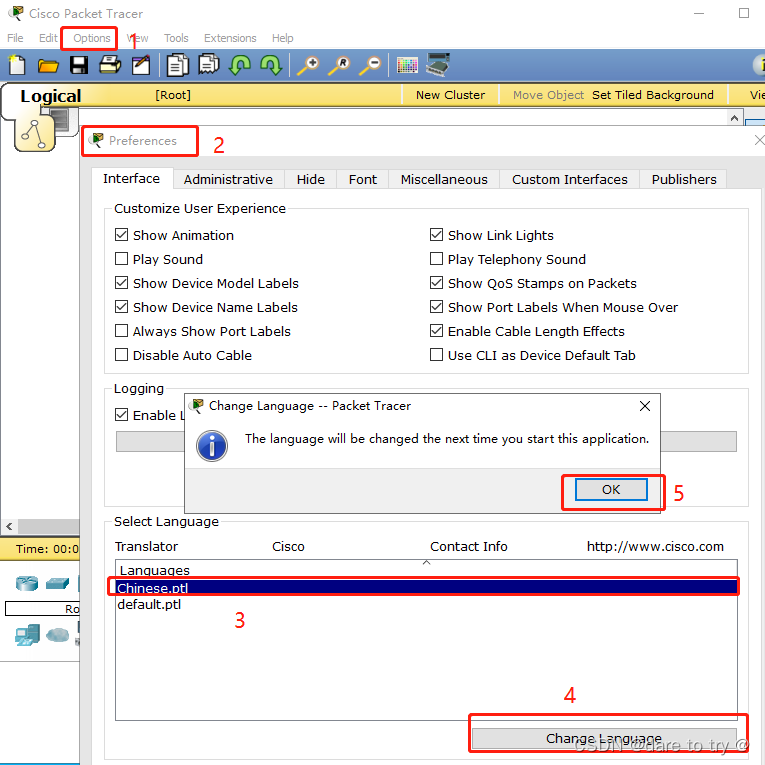This screenshot has width=765, height=765.
Task: Switch to the Administrative tab
Action: point(228,180)
